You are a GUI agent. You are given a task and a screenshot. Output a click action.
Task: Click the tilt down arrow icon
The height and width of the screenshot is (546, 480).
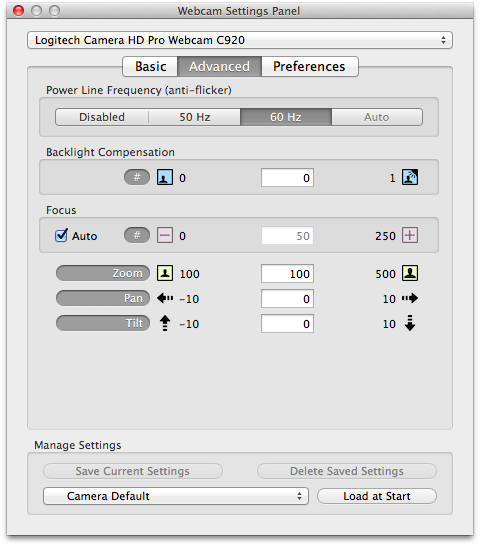click(x=410, y=323)
